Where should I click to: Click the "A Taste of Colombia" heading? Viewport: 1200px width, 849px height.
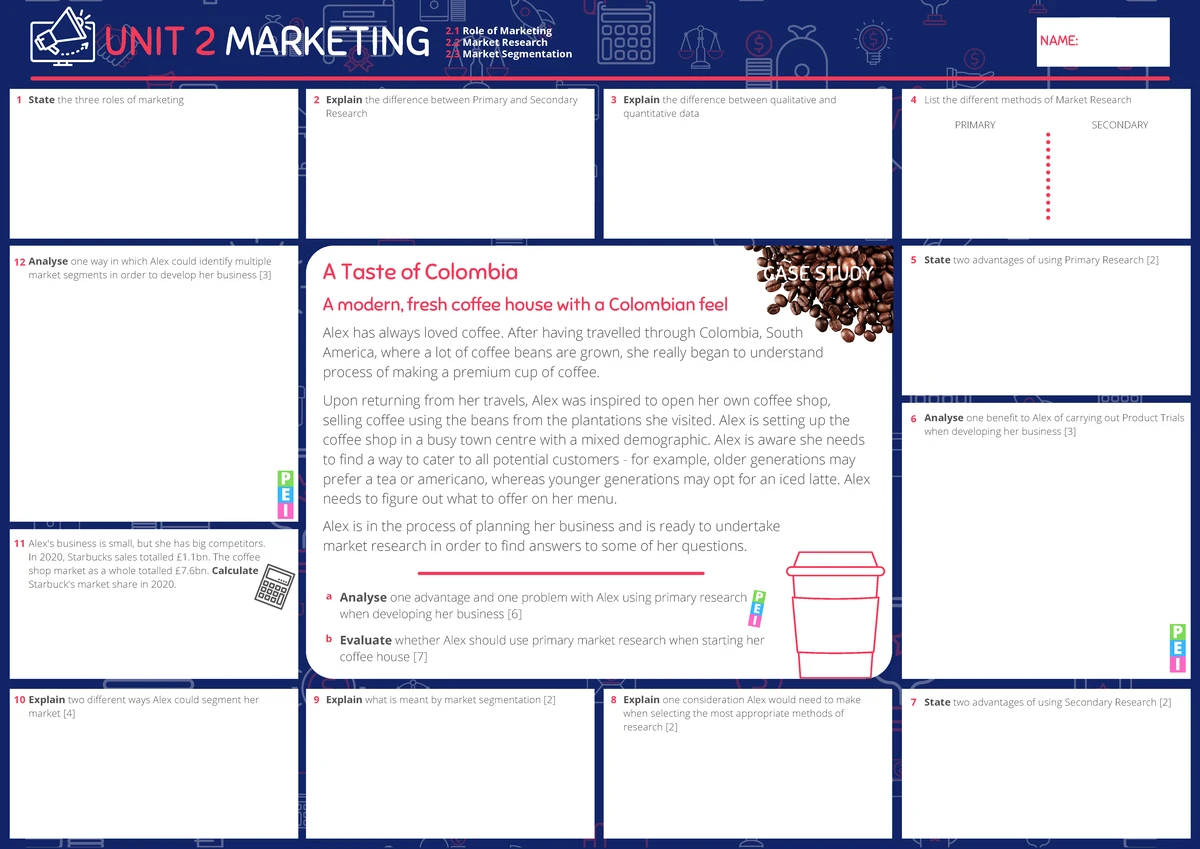coord(420,272)
